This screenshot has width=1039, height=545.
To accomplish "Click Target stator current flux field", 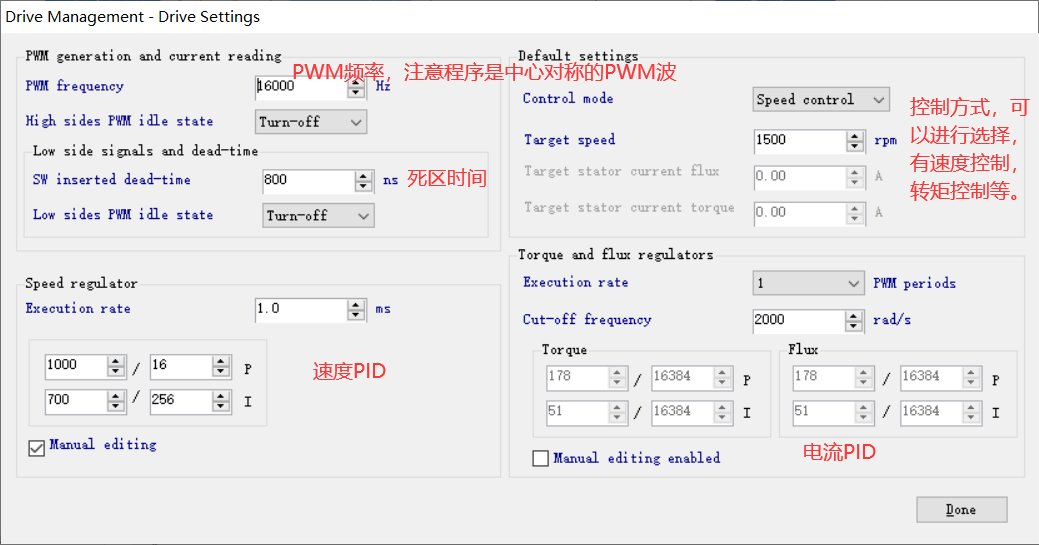I will click(800, 177).
